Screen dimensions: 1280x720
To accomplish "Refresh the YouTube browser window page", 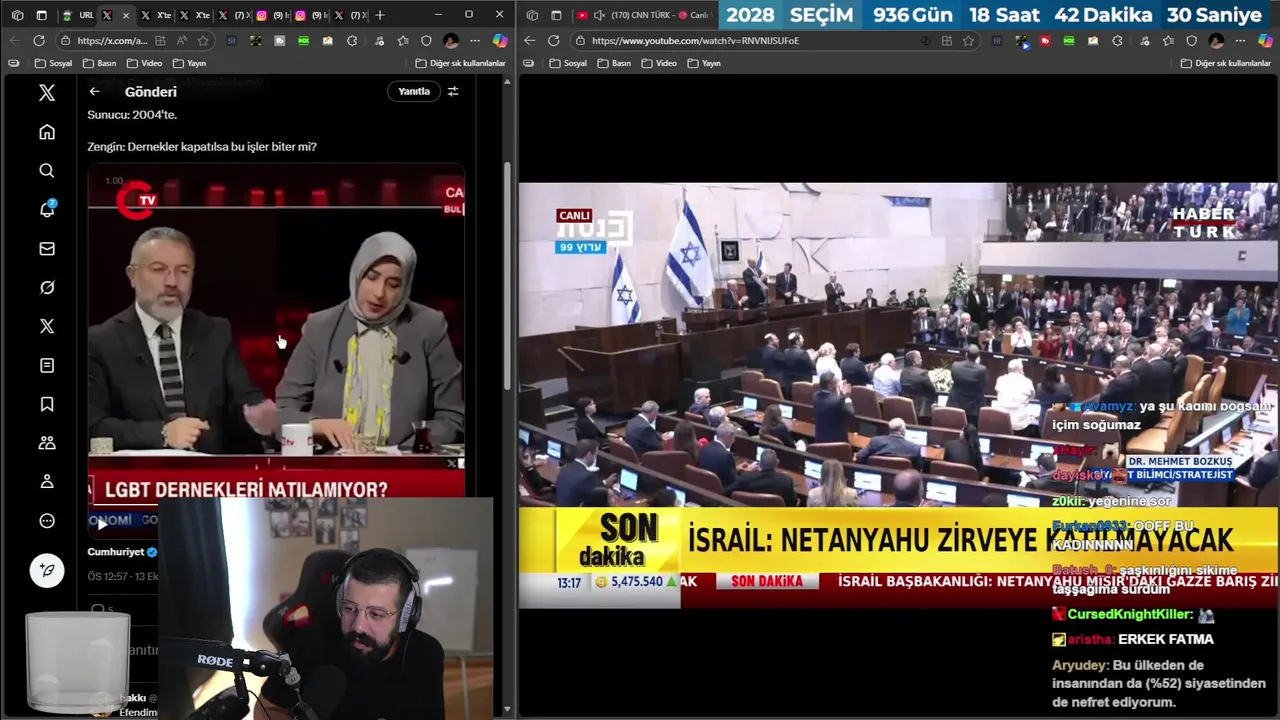I will [x=553, y=41].
